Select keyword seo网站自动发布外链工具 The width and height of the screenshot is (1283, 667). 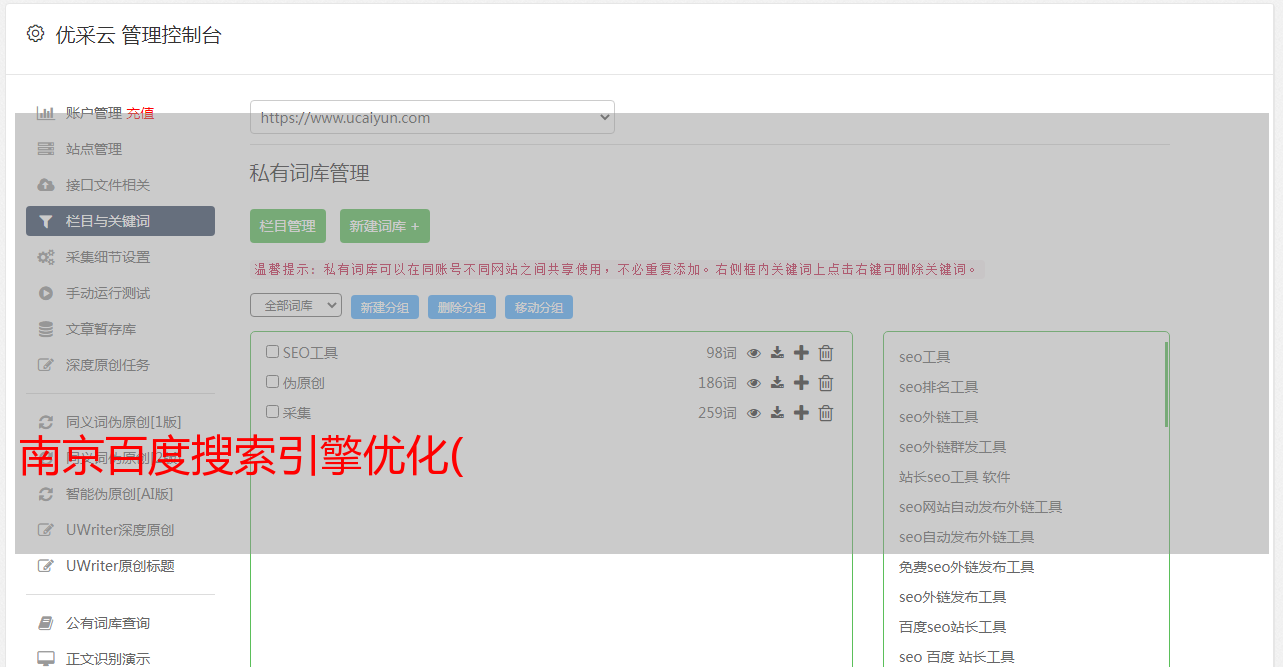click(980, 507)
